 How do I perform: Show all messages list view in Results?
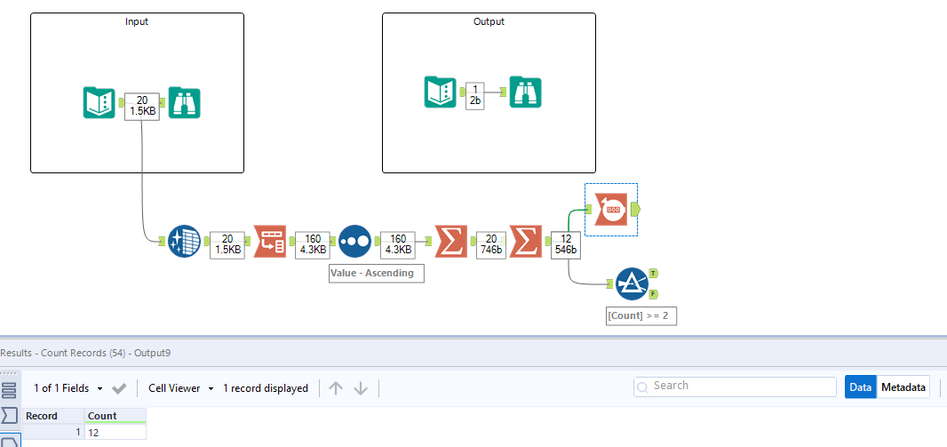9,390
